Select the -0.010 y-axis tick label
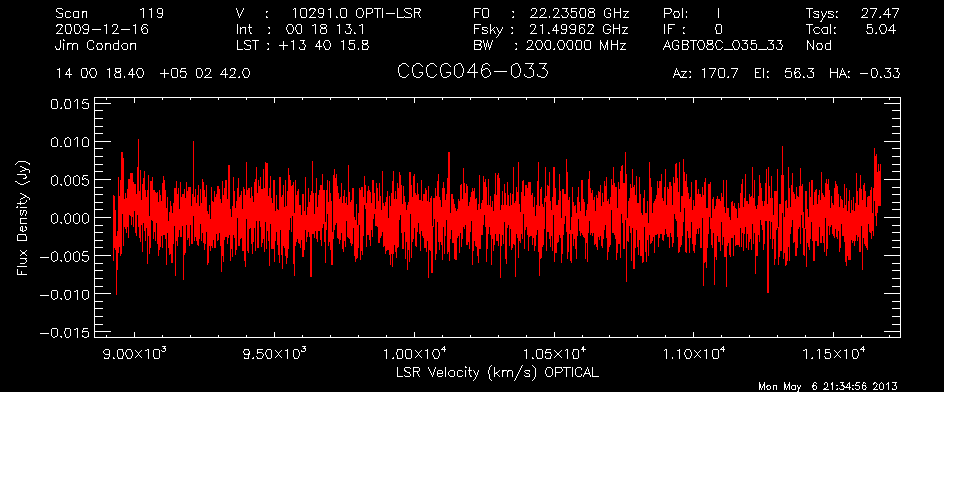The height and width of the screenshot is (490, 962). (65, 294)
